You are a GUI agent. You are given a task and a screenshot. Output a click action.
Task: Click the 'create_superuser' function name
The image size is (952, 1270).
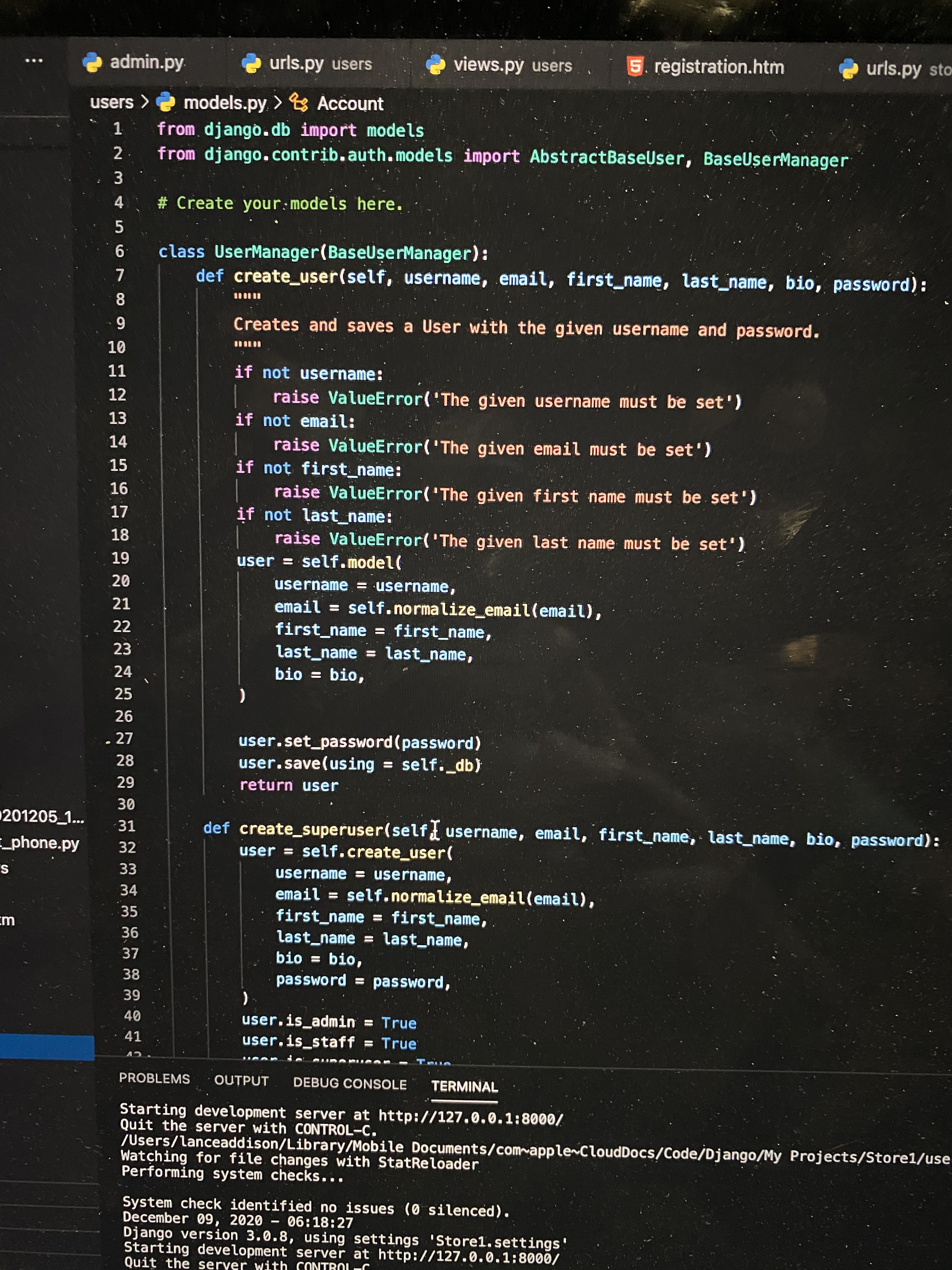311,829
